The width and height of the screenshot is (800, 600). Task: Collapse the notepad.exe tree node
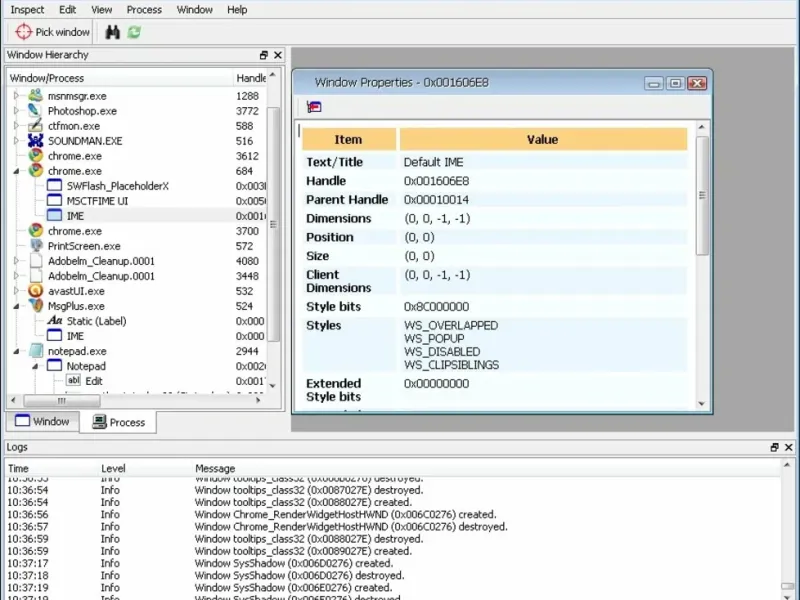16,351
